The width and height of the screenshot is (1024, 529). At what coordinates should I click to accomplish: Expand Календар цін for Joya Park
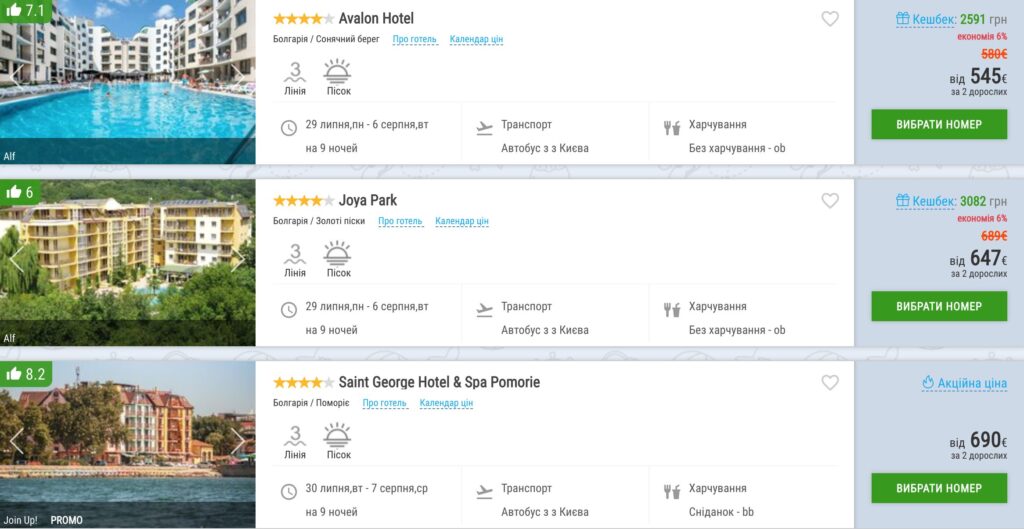[x=462, y=221]
